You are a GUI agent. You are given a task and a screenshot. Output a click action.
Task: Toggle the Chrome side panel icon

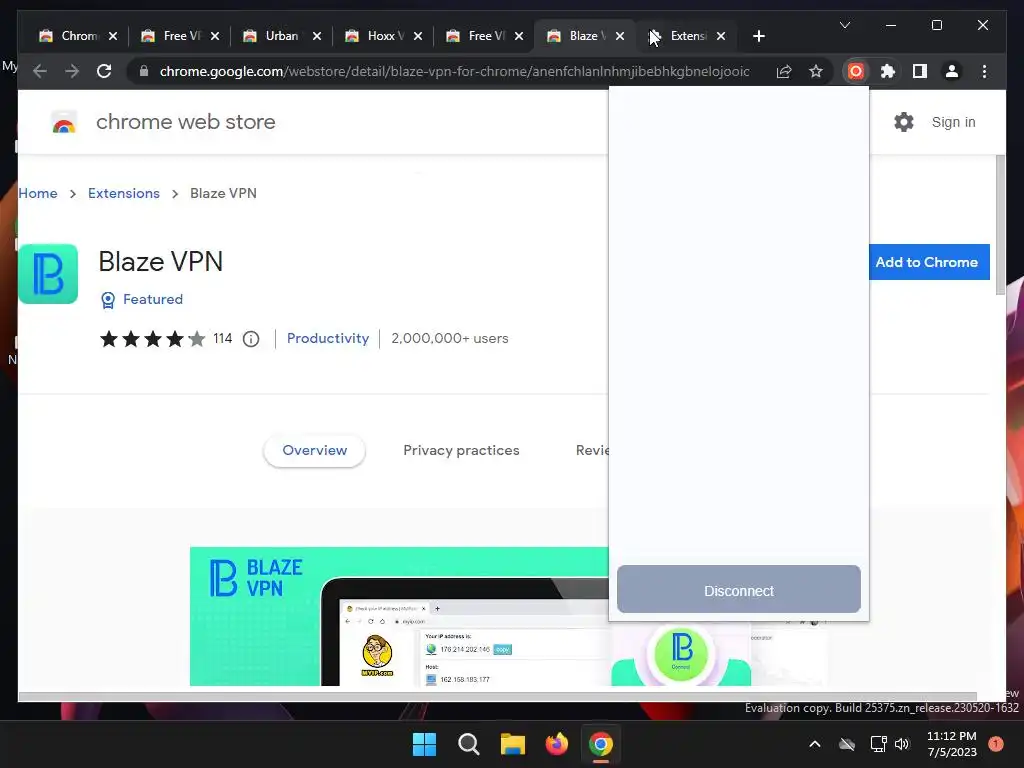pos(920,71)
